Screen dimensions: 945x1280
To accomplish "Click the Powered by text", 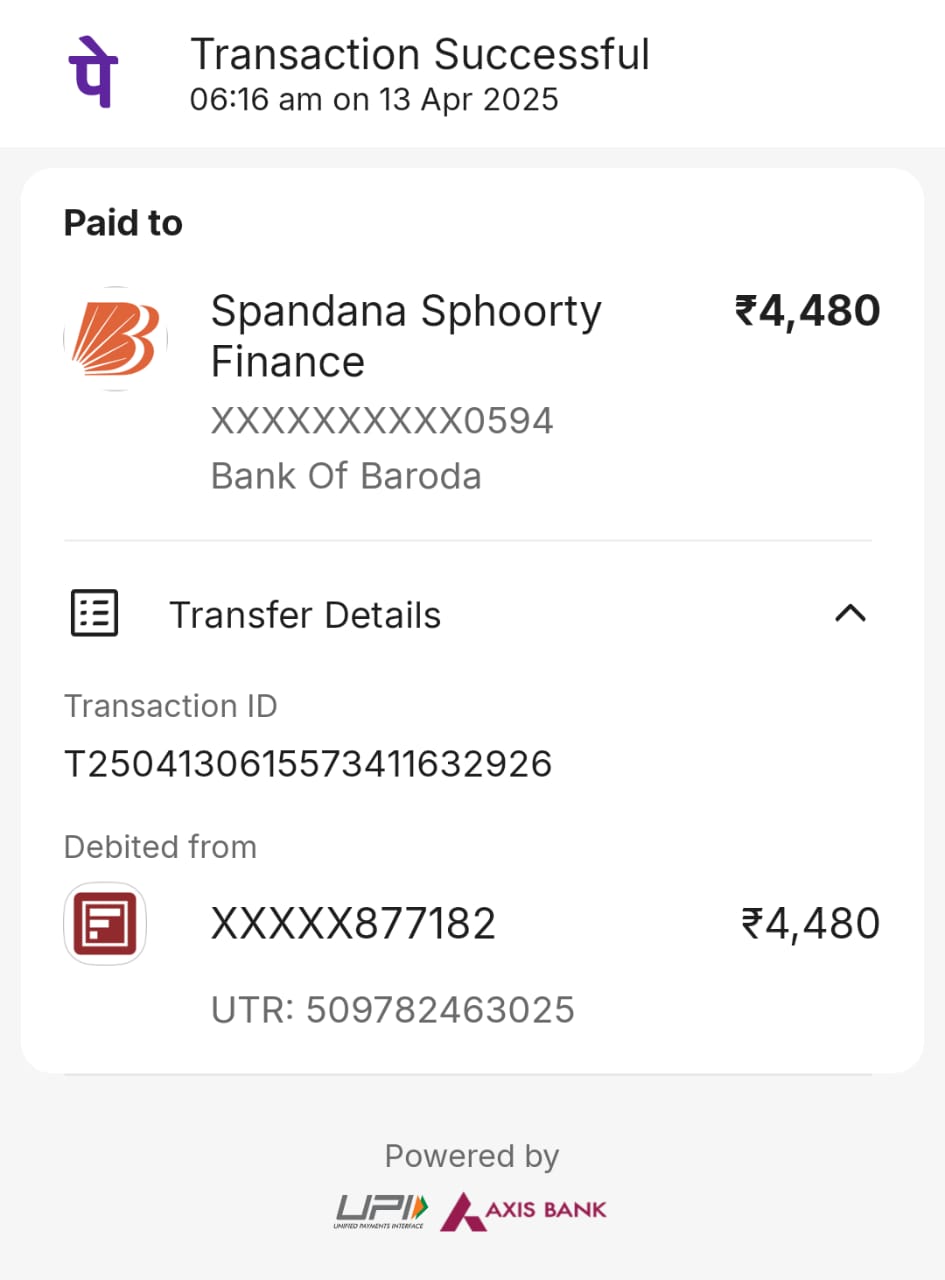I will click(472, 1156).
